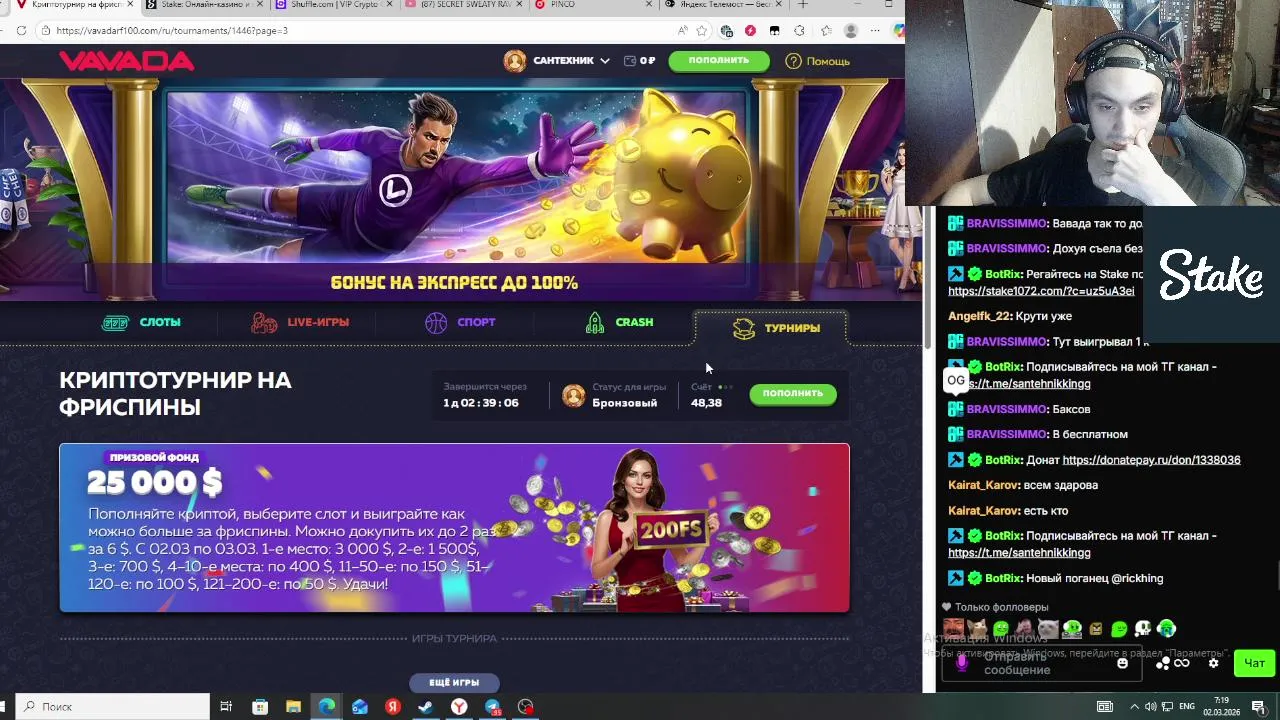Open the emoji picker smiley icon
Image resolution: width=1280 pixels, height=720 pixels.
[1122, 663]
